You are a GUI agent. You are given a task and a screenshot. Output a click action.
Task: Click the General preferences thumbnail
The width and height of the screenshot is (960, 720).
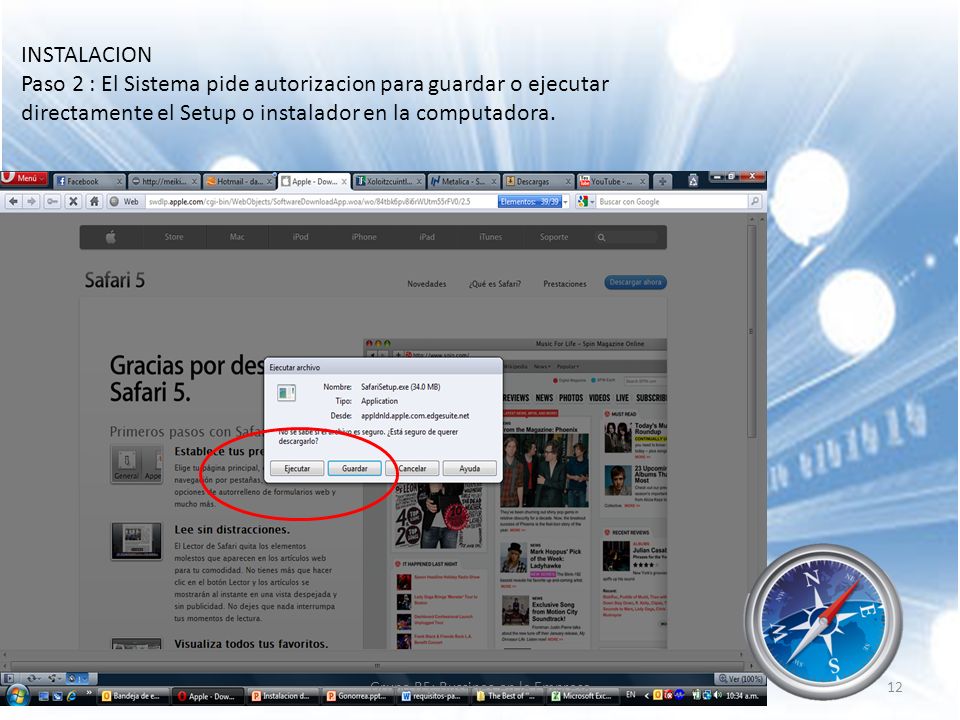tap(136, 464)
